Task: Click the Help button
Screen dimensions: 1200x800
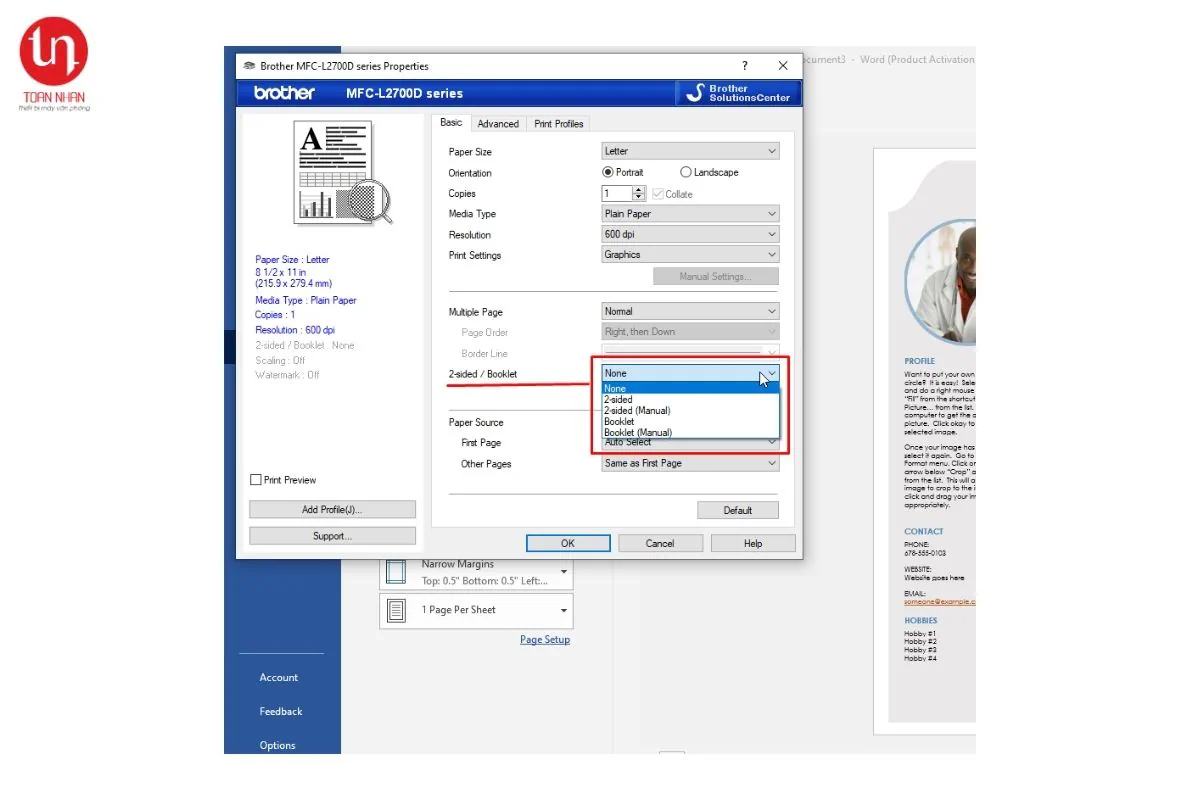Action: 753,543
